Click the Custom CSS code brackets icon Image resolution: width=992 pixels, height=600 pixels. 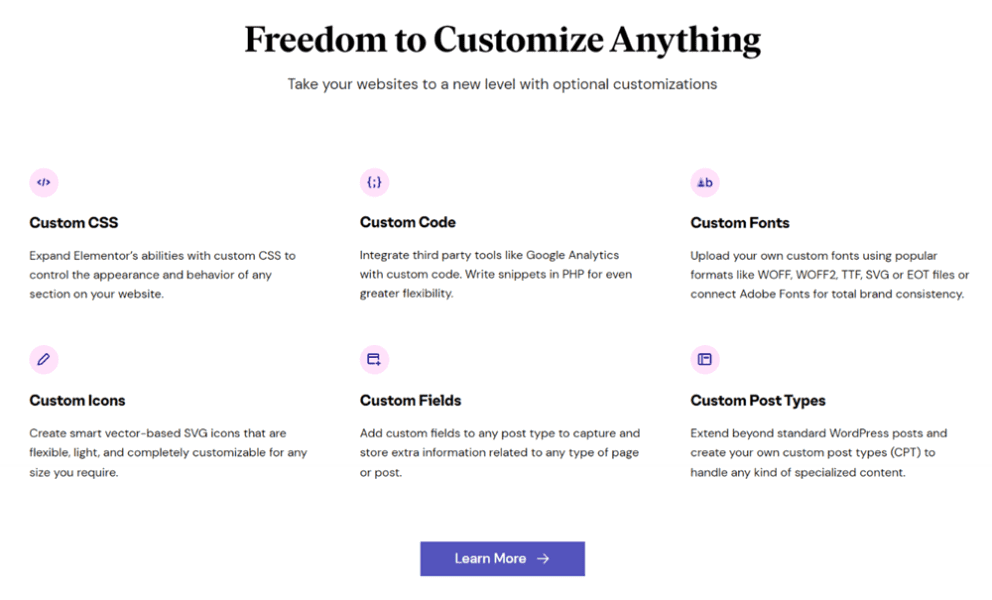tap(43, 182)
